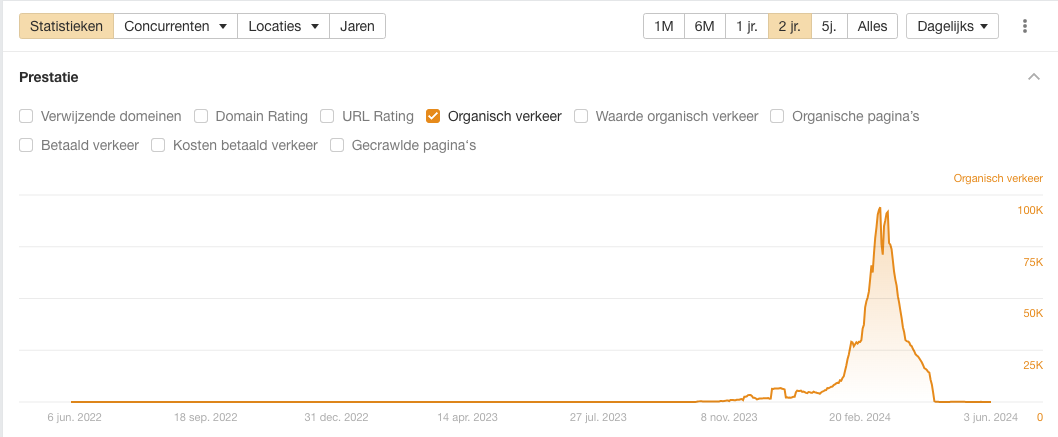The width and height of the screenshot is (1058, 437).
Task: Collapse the Prestatie section chevron
Action: (1033, 77)
